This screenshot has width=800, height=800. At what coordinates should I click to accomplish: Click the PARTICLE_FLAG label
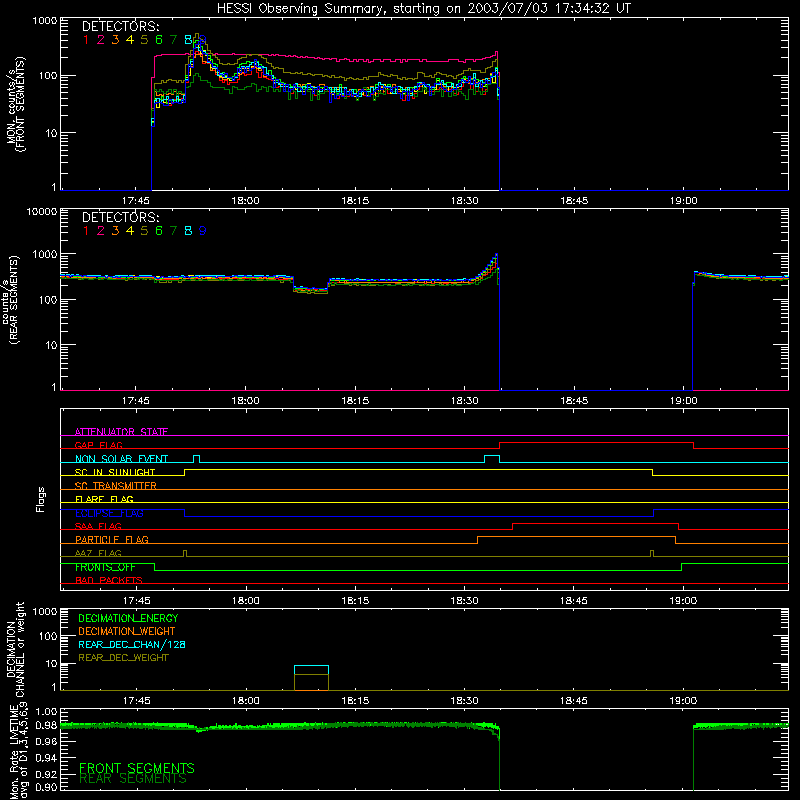click(x=112, y=539)
